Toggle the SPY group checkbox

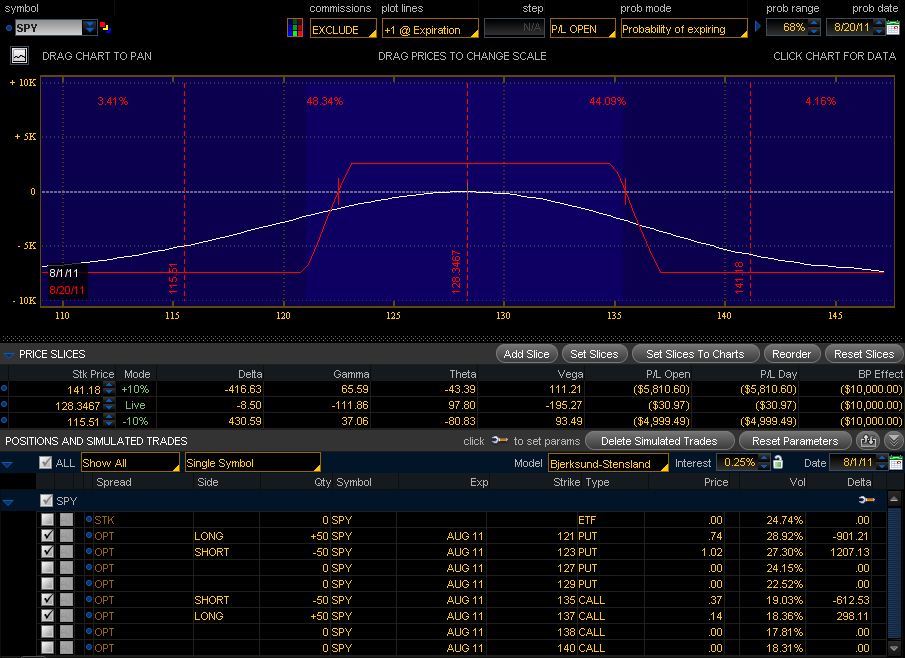(x=47, y=500)
